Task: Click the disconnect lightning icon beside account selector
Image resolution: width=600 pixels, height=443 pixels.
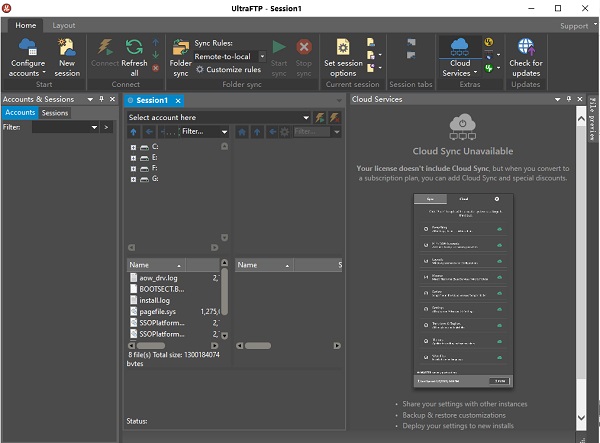Action: [x=334, y=117]
